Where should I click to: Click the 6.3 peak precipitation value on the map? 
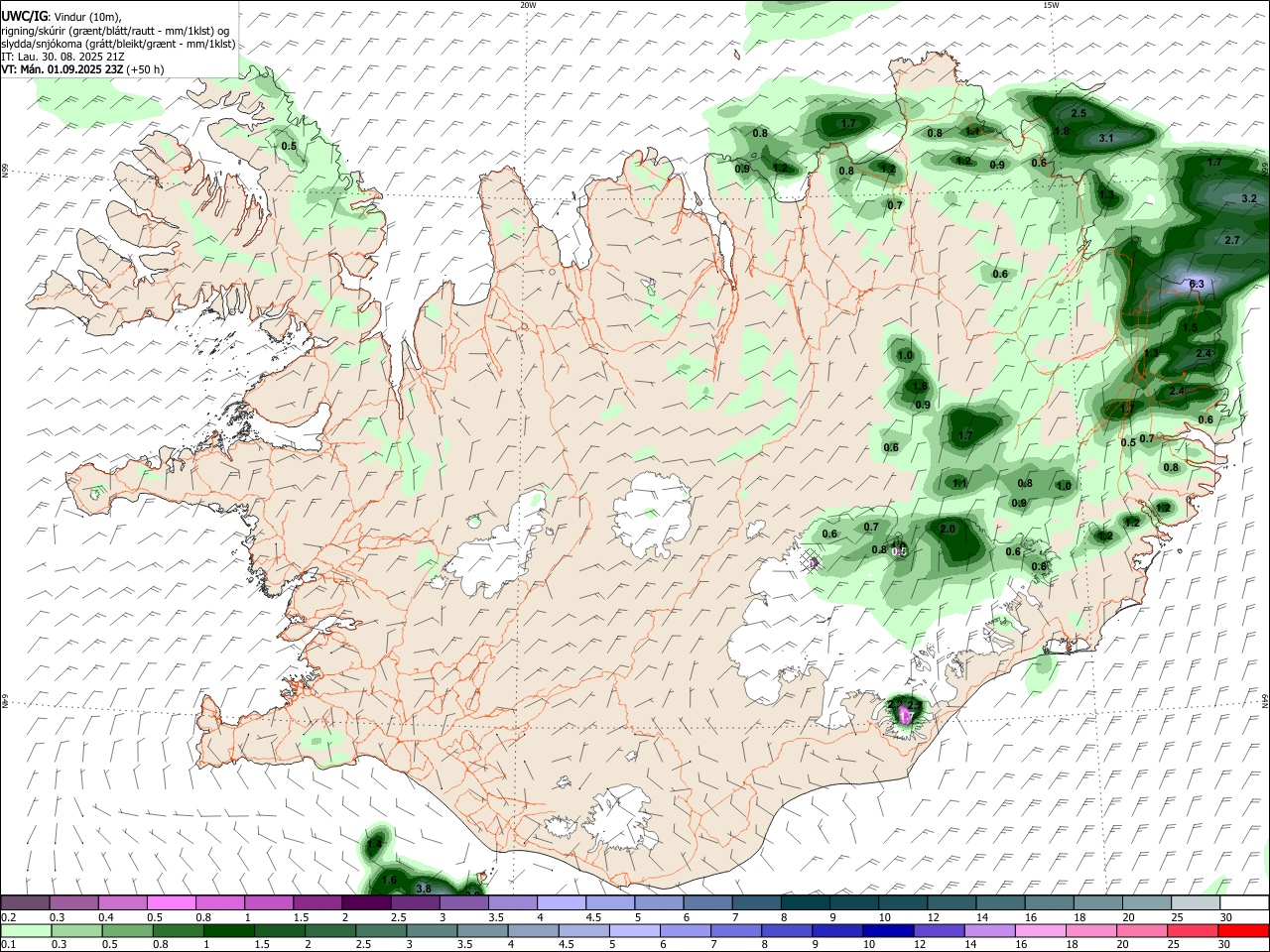[x=1197, y=285]
